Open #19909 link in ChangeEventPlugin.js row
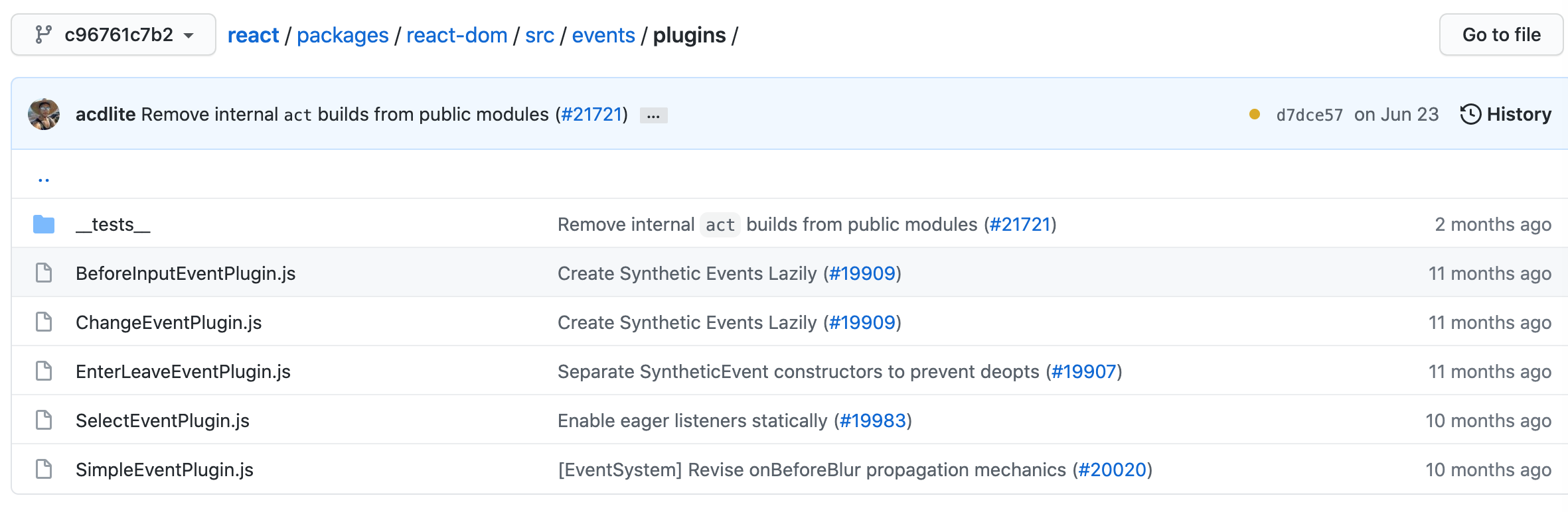1568x512 pixels. pos(862,322)
